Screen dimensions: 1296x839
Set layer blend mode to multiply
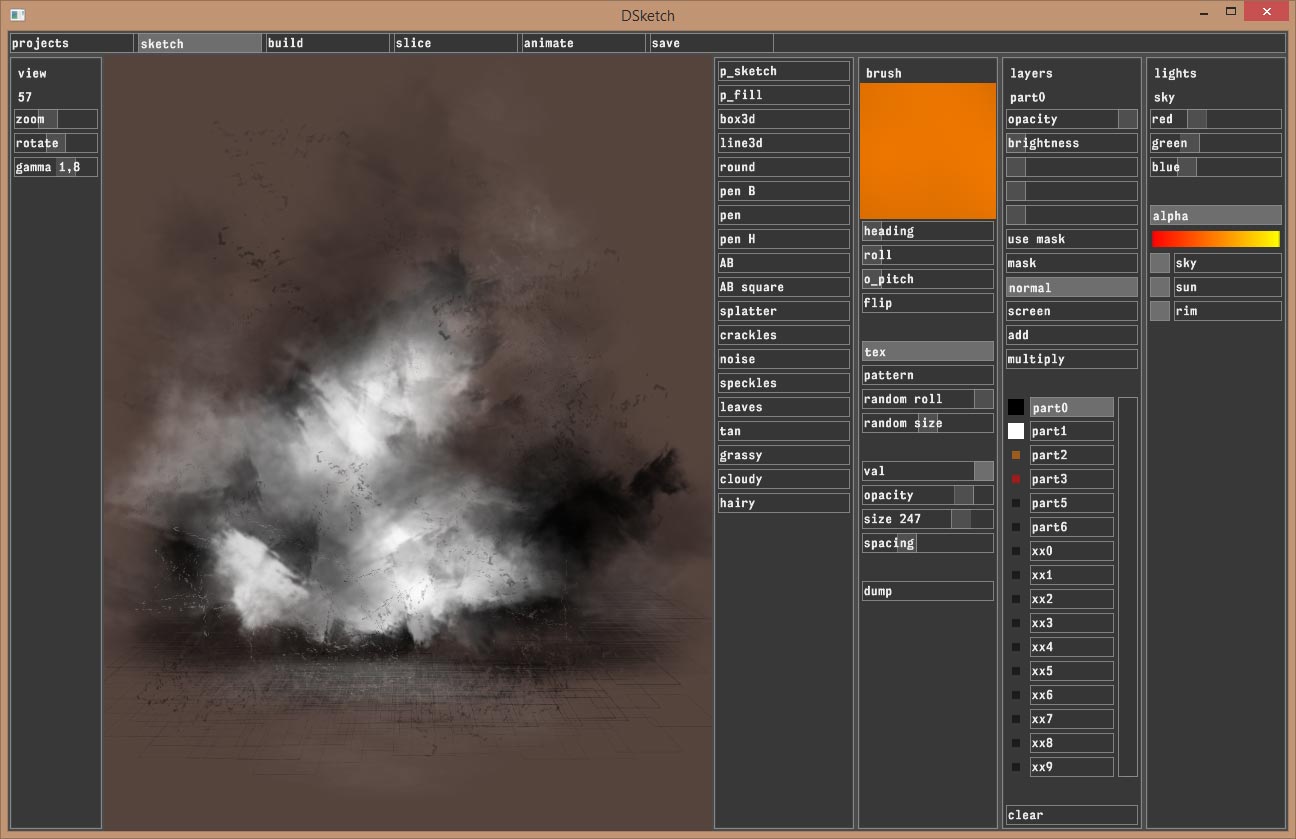click(1071, 359)
